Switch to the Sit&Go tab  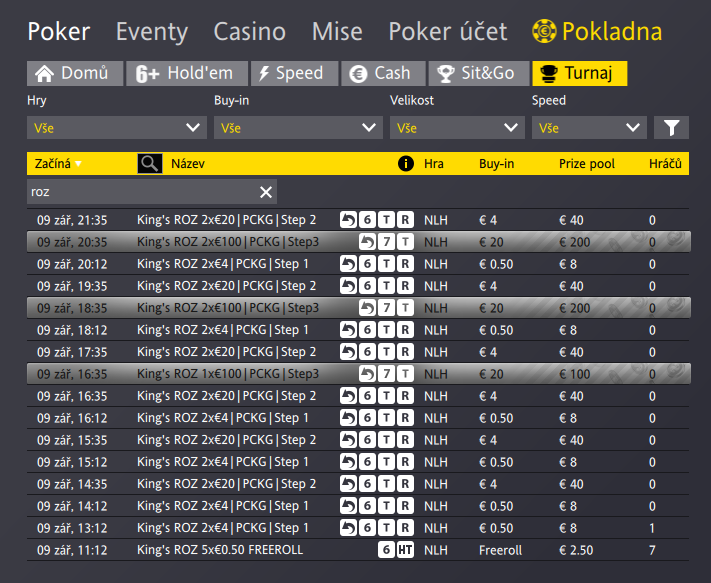click(x=477, y=73)
